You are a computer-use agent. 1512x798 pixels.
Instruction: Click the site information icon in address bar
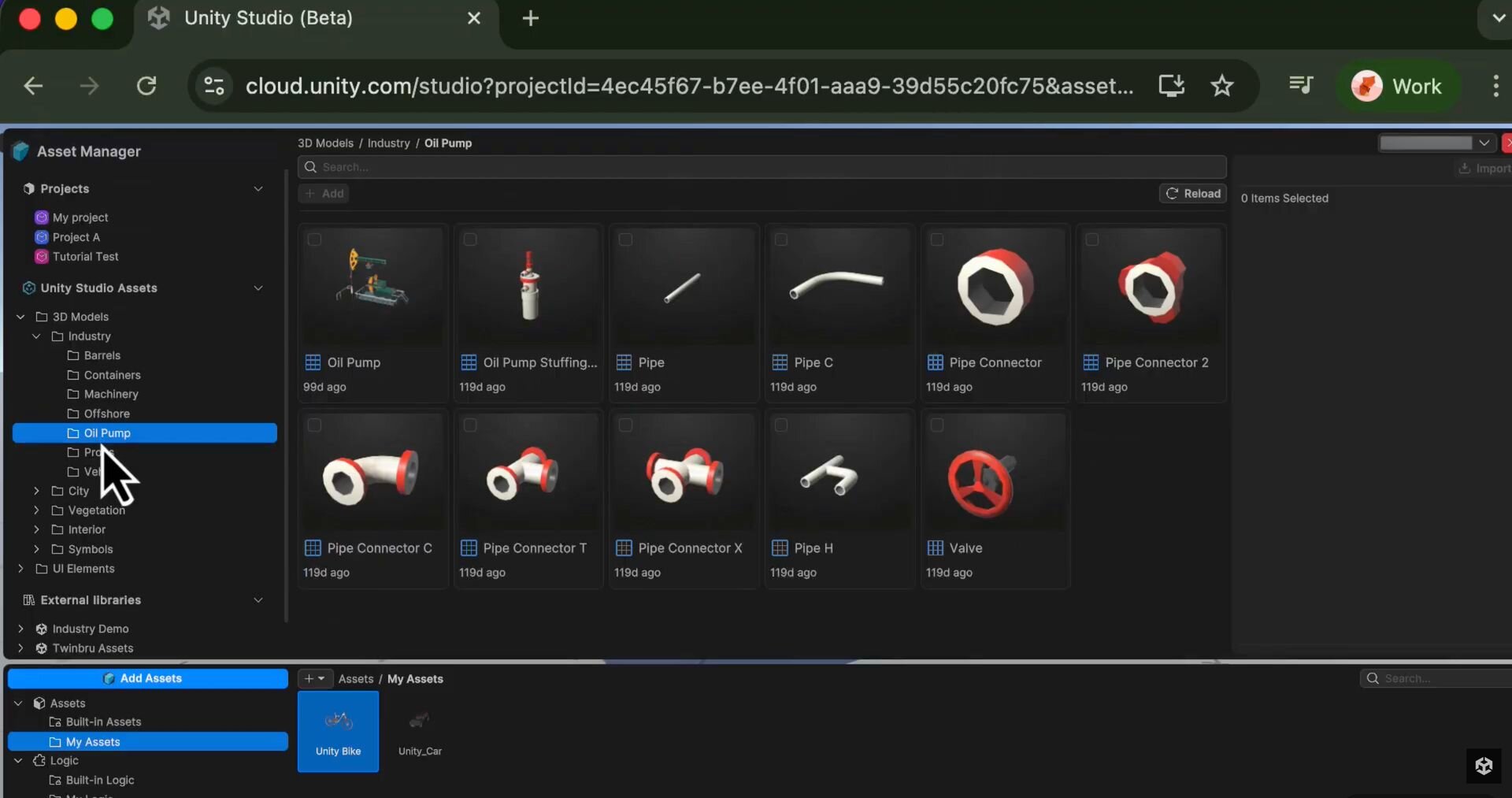(x=214, y=86)
